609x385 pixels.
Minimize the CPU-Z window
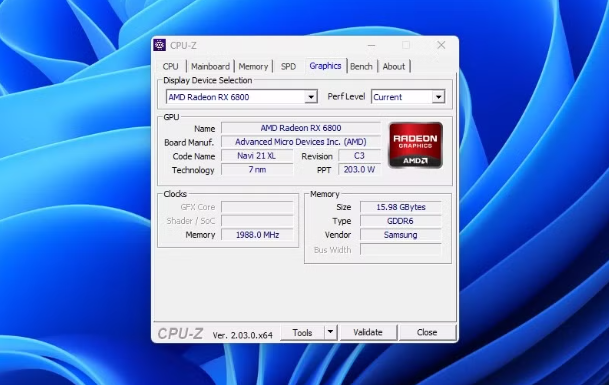click(371, 45)
